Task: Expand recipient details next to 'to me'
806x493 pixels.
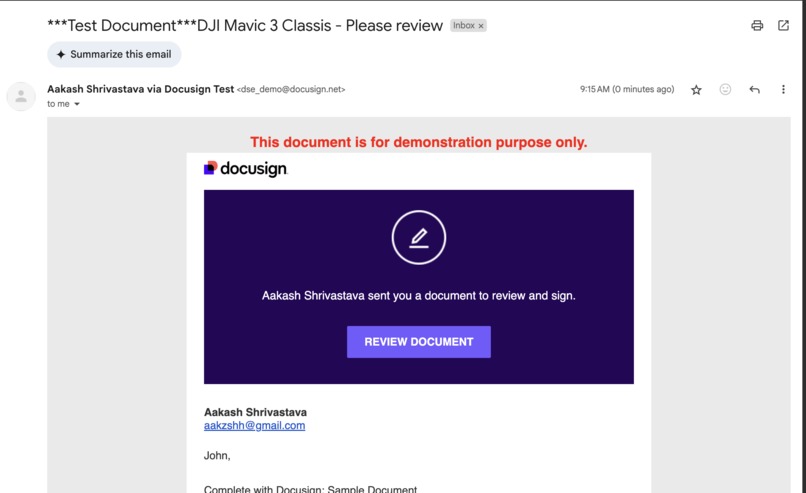Action: (x=77, y=104)
